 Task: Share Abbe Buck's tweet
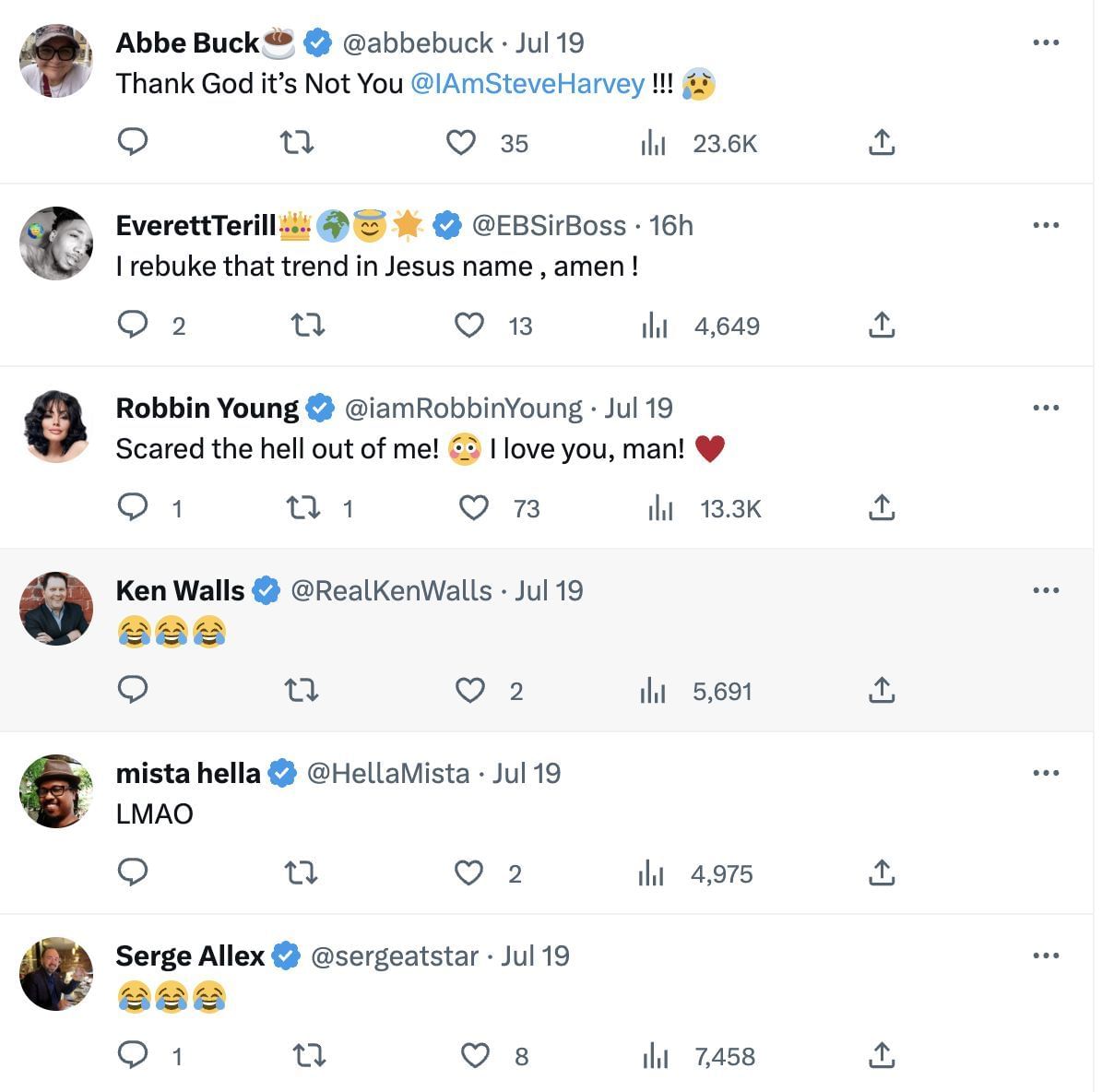(x=882, y=142)
